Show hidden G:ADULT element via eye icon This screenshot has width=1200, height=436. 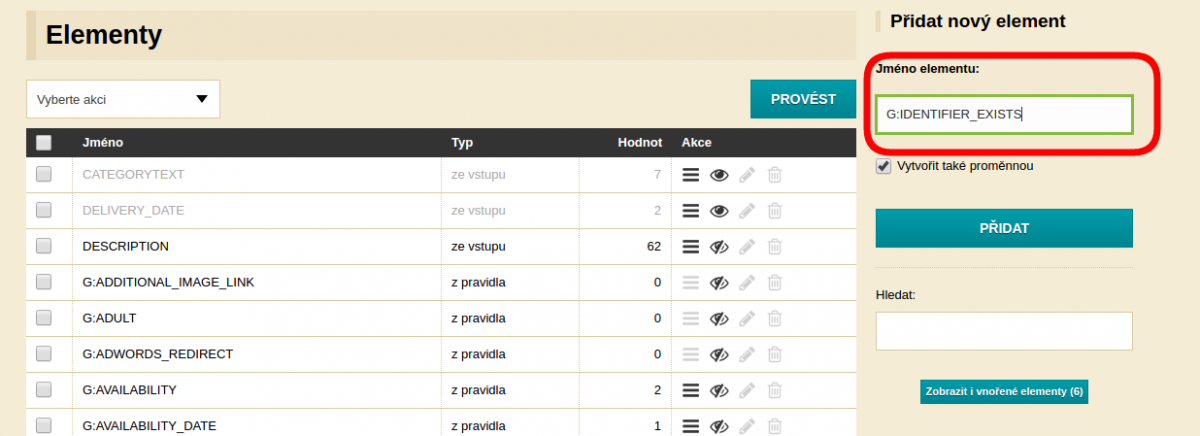pyautogui.click(x=718, y=318)
